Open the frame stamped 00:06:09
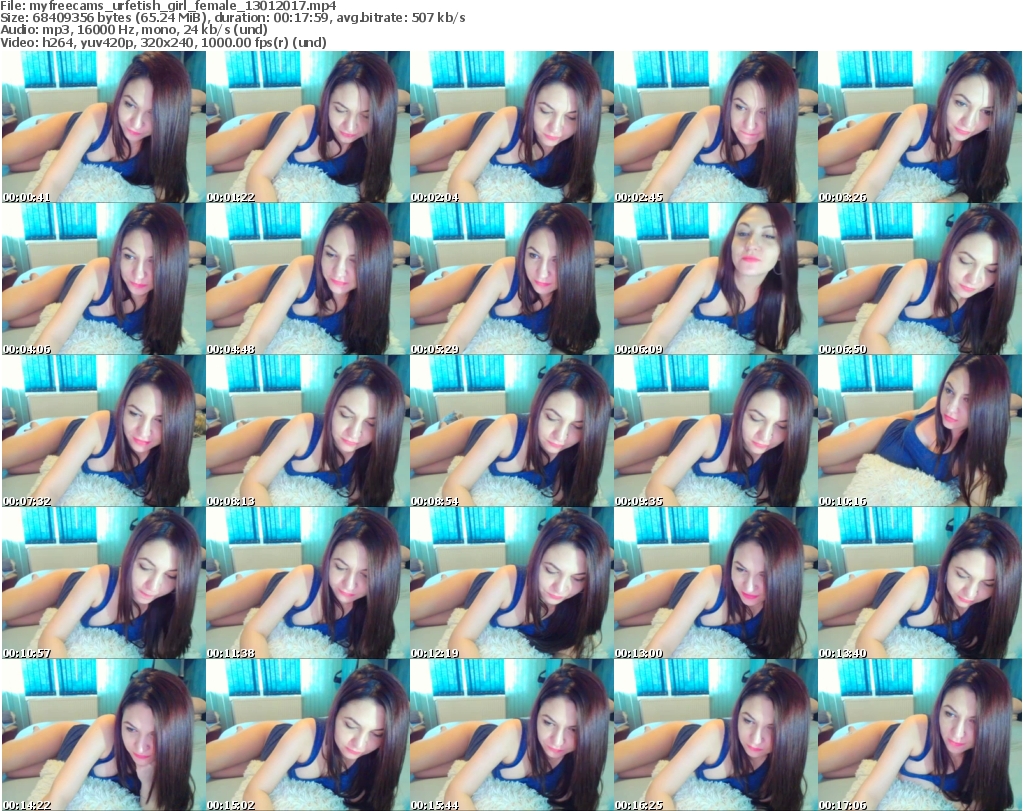Viewport: 1024px width, 811px height. point(716,279)
